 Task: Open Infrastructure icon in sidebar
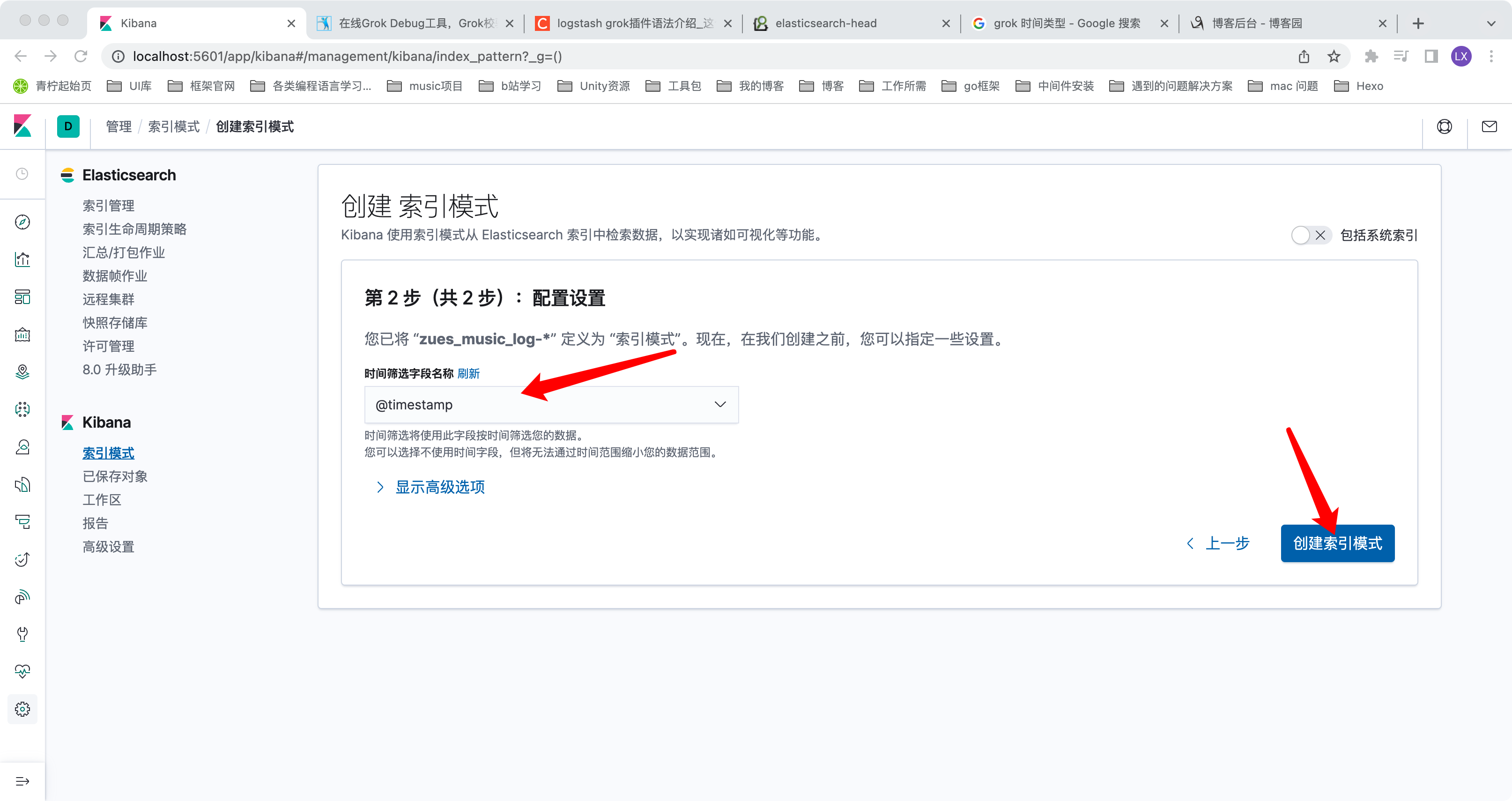22,446
